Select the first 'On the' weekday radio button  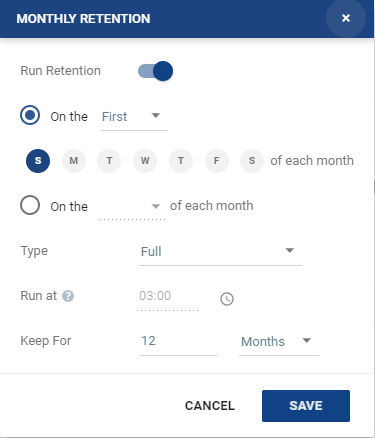click(x=30, y=115)
